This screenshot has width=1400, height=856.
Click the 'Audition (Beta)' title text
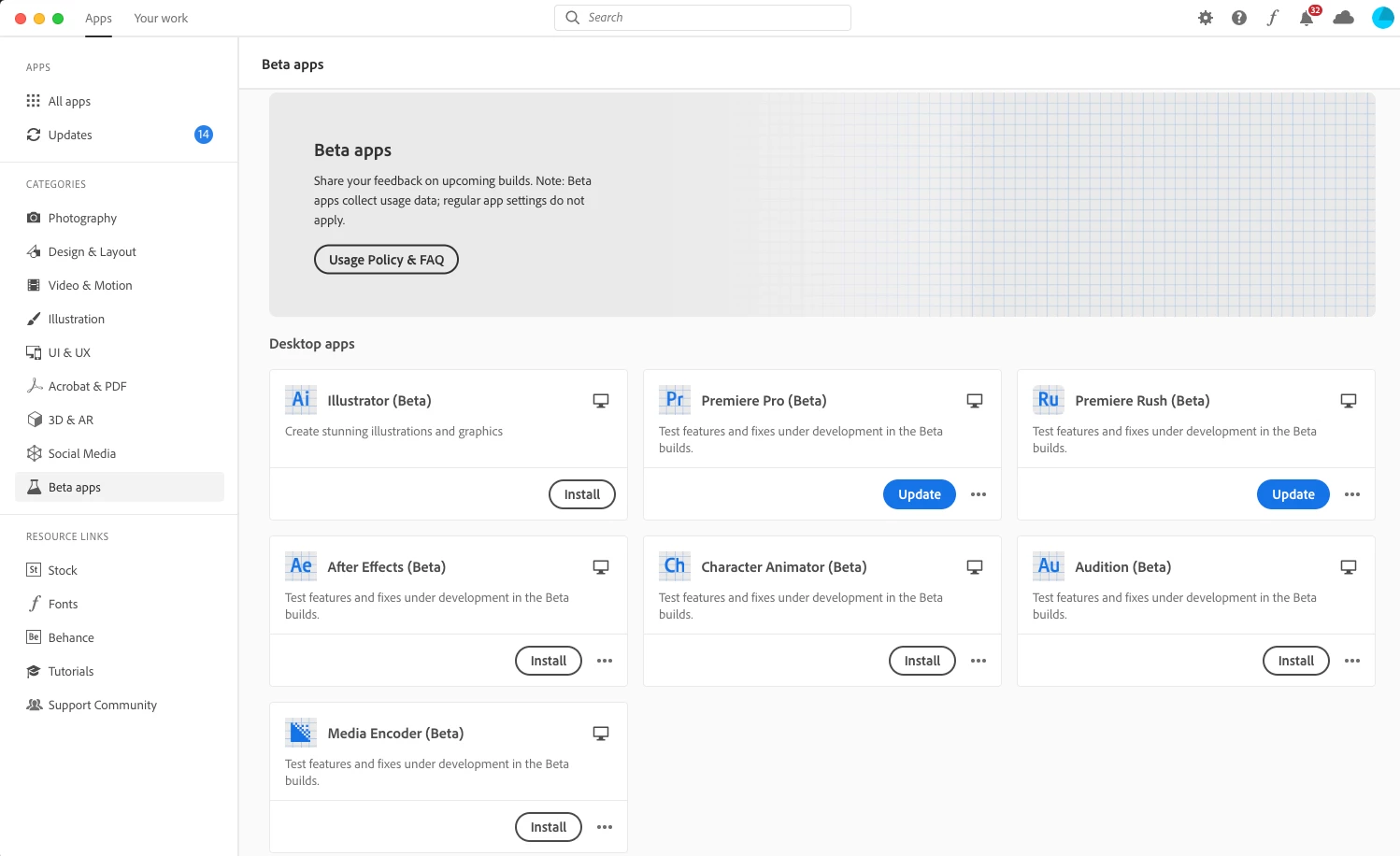(x=1122, y=567)
